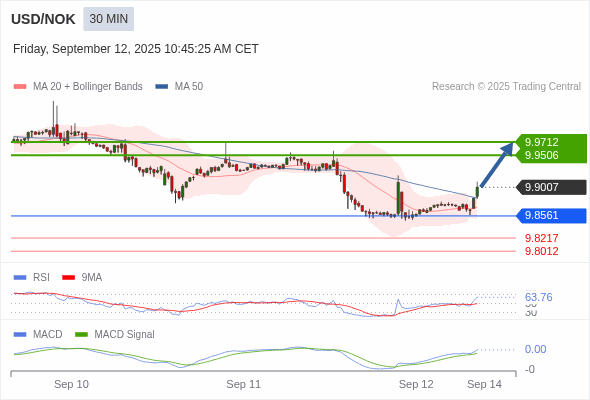This screenshot has height=400, width=590.
Task: Click the red 9MA legend swatch
Action: coord(68,278)
